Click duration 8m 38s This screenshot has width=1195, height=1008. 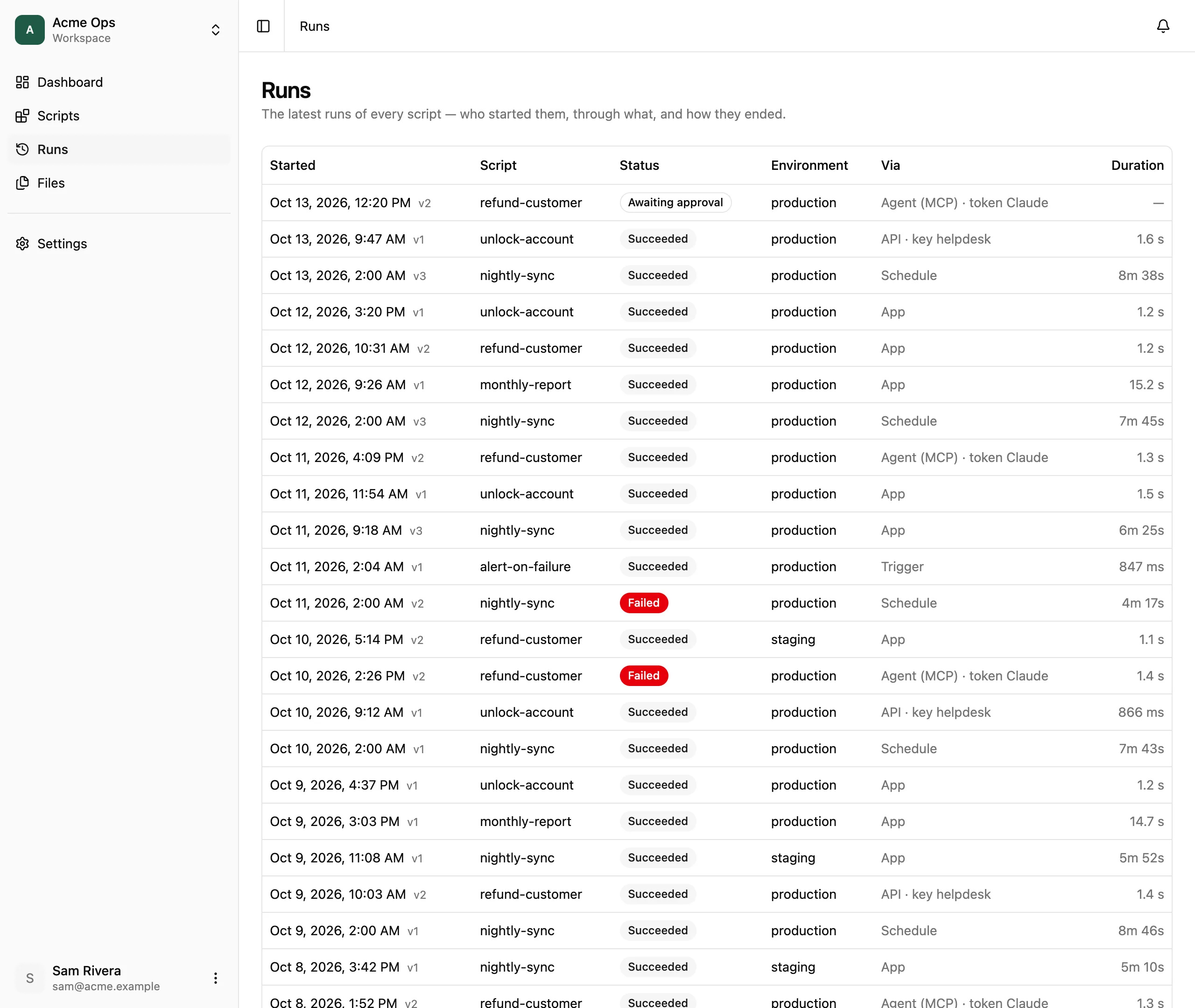(1141, 275)
